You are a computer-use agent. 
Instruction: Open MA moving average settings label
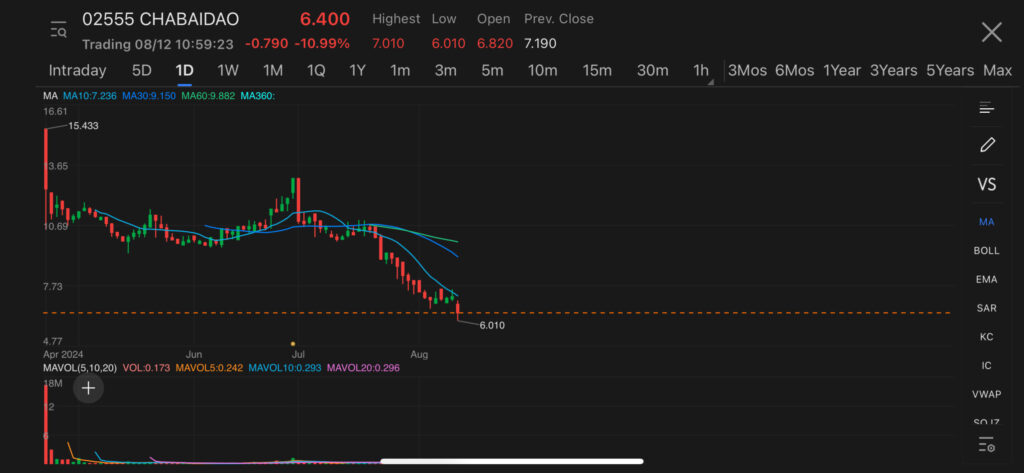tap(50, 96)
